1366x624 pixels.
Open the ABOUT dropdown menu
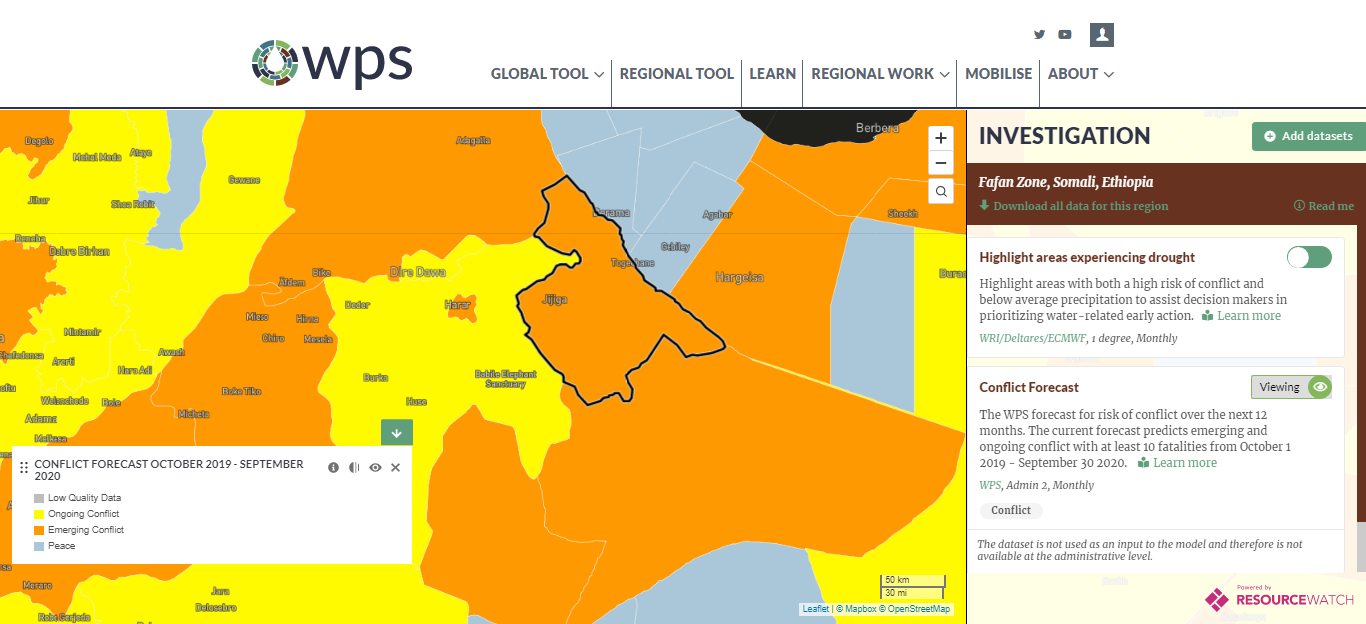click(1080, 73)
